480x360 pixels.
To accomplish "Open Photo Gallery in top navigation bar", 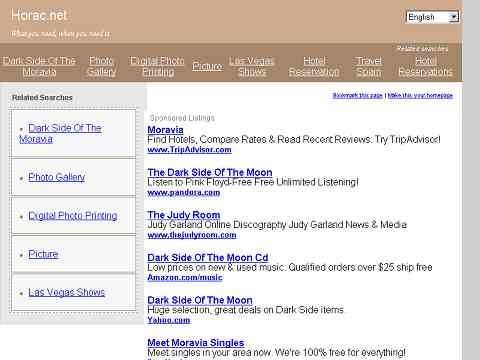I will click(x=101, y=66).
